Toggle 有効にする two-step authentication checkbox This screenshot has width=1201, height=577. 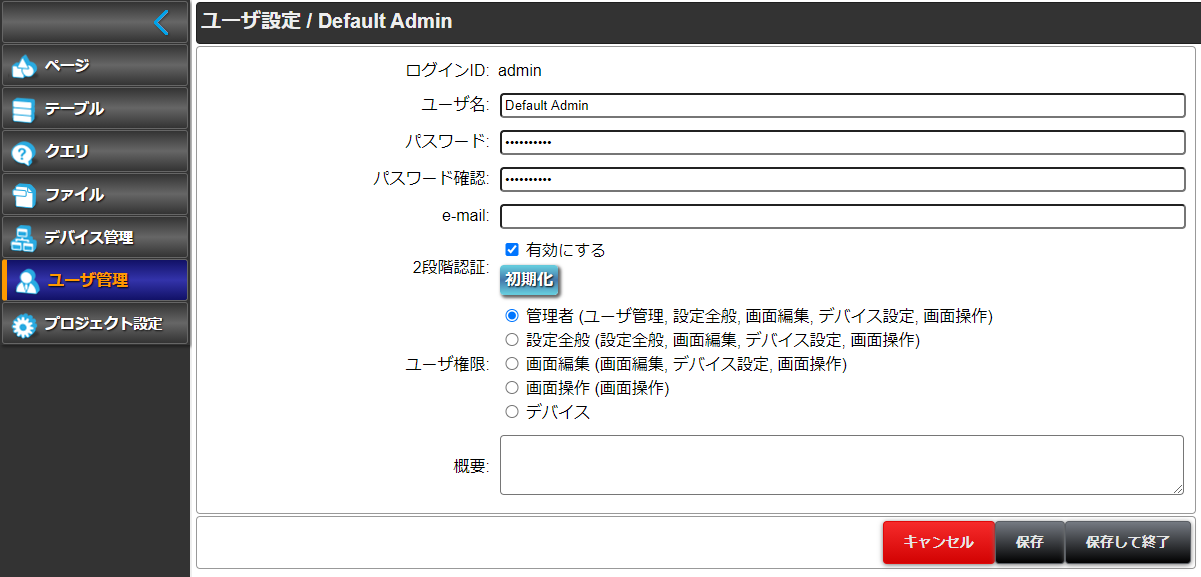(512, 250)
